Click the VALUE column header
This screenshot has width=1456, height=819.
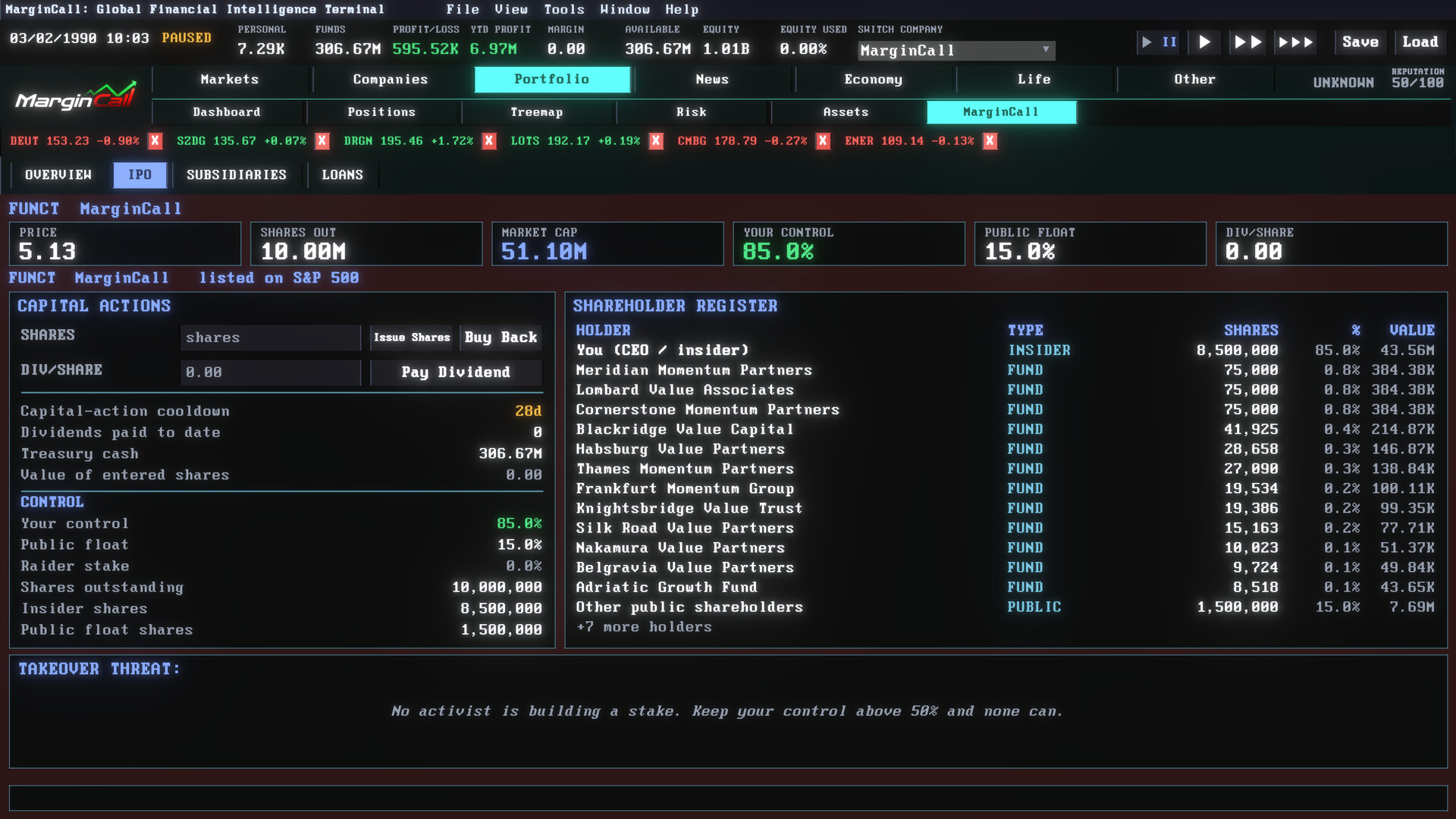pyautogui.click(x=1411, y=331)
